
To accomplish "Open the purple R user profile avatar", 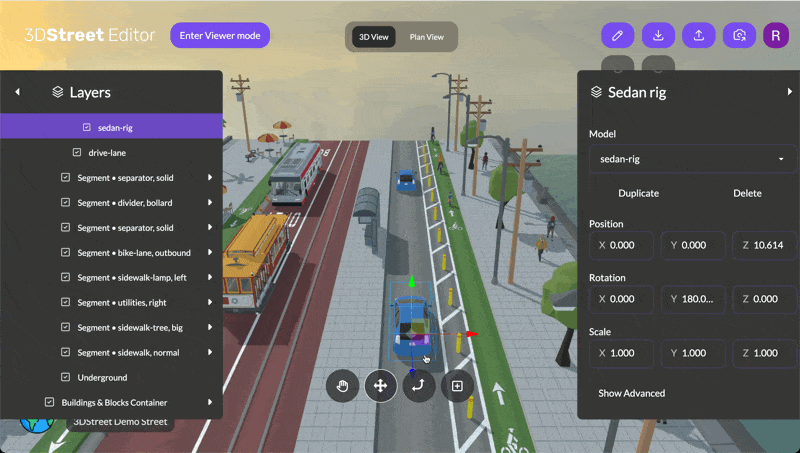I will [x=776, y=35].
